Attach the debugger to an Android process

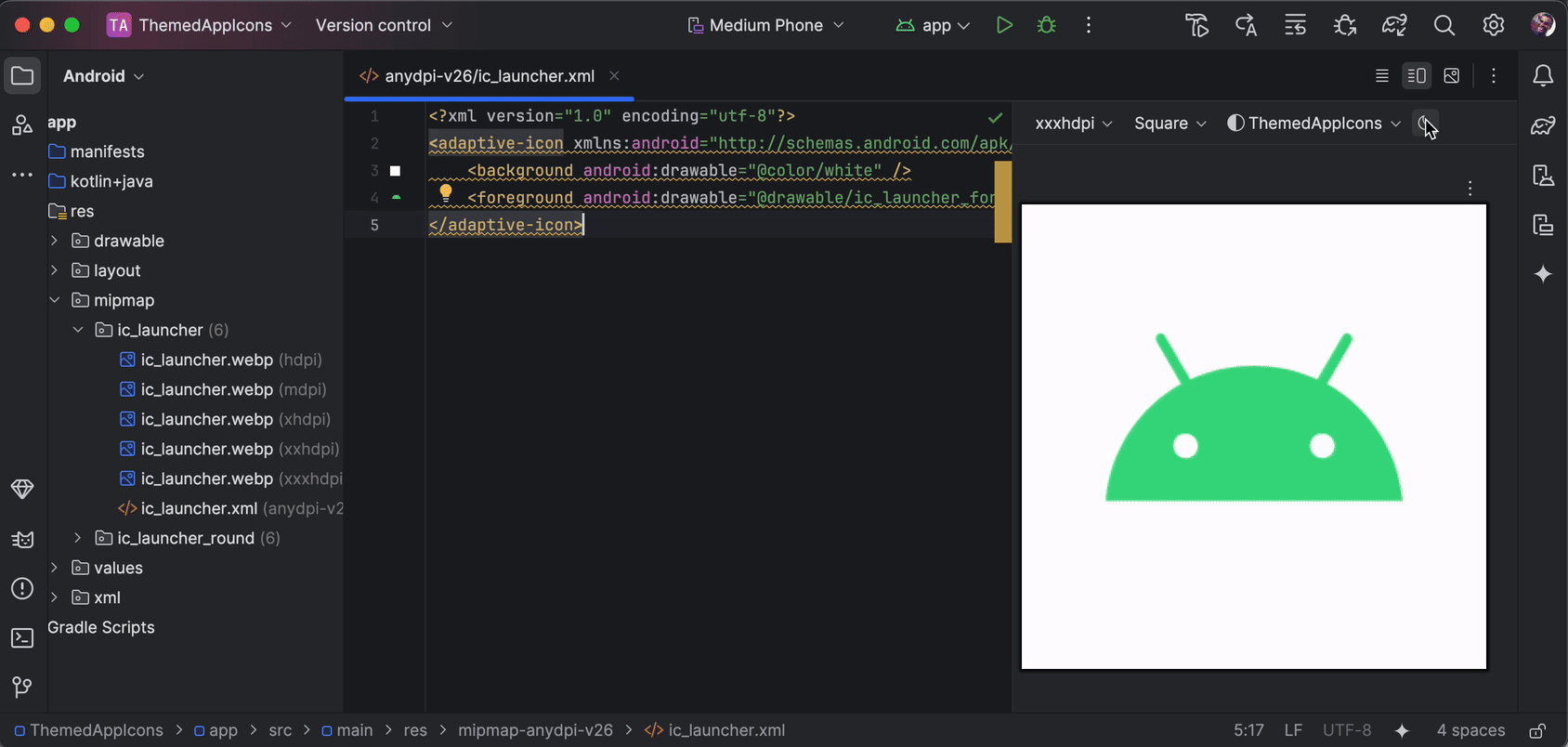(1345, 25)
